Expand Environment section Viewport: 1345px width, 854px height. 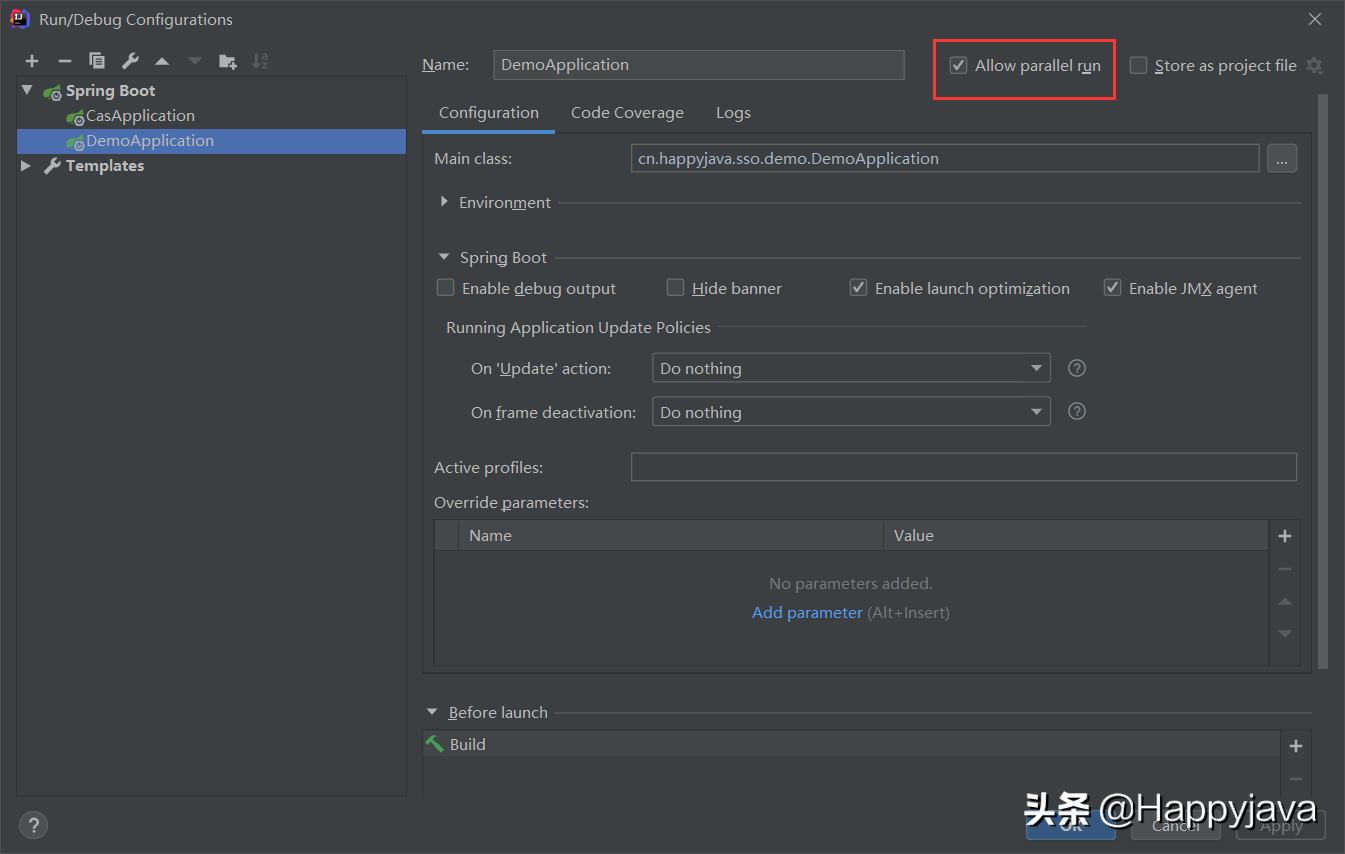(444, 202)
